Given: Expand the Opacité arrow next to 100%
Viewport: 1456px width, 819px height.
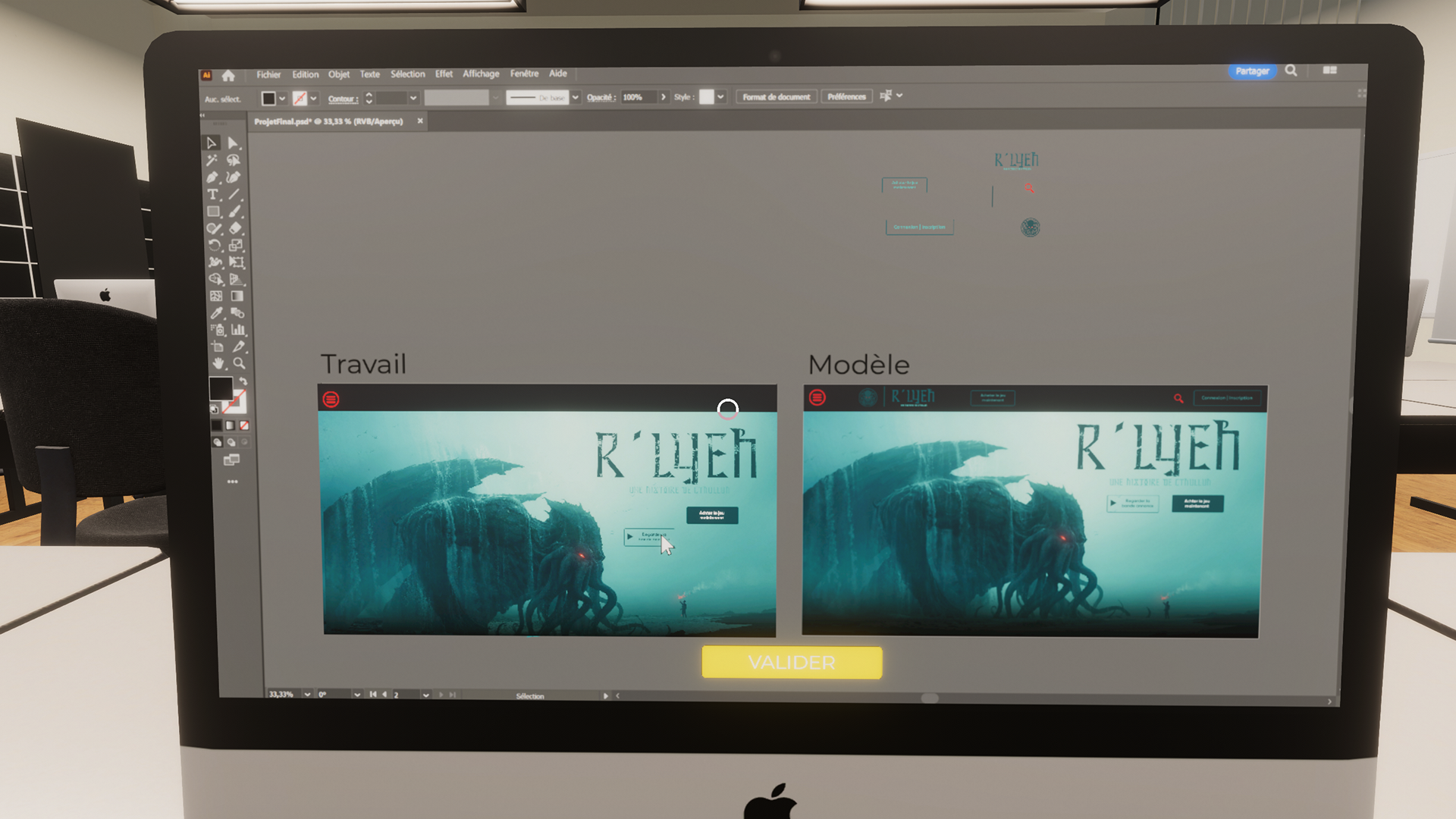Looking at the screenshot, I should tap(664, 97).
